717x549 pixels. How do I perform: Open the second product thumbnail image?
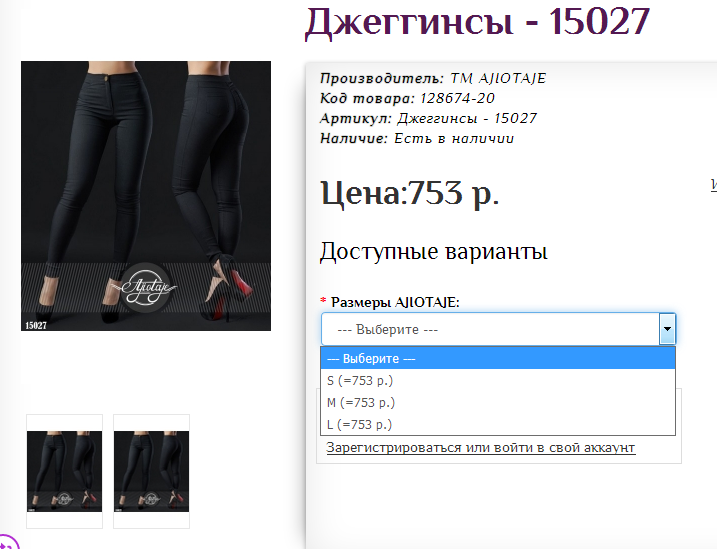click(x=151, y=471)
